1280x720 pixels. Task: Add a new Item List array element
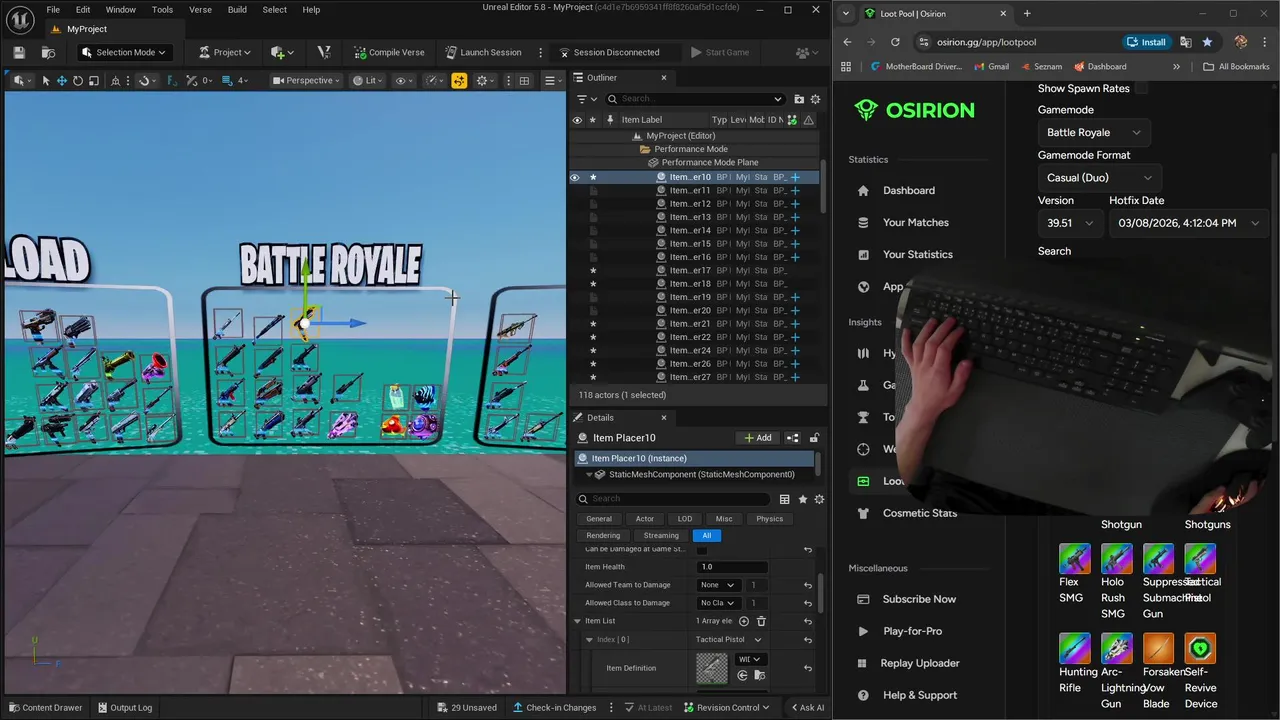743,621
